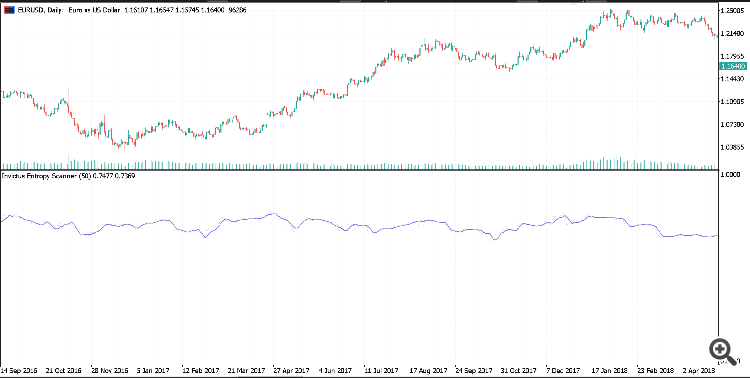The height and width of the screenshot is (378, 750).
Task: Click the magnifier zoom icon
Action: point(722,352)
